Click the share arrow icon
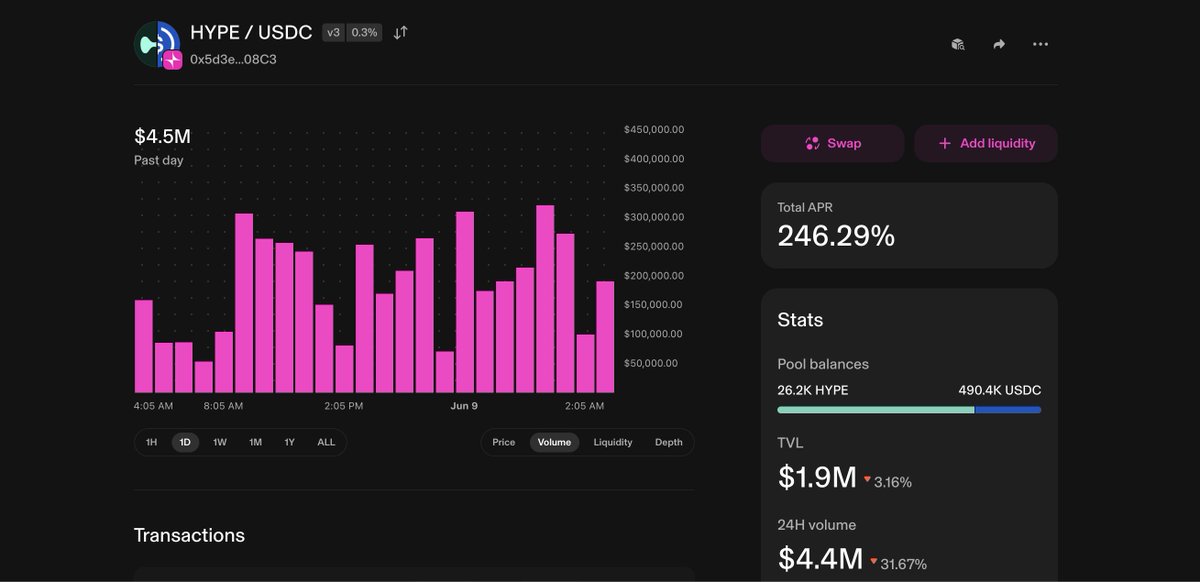Screen dimensions: 1200x582 pyautogui.click(x=999, y=44)
